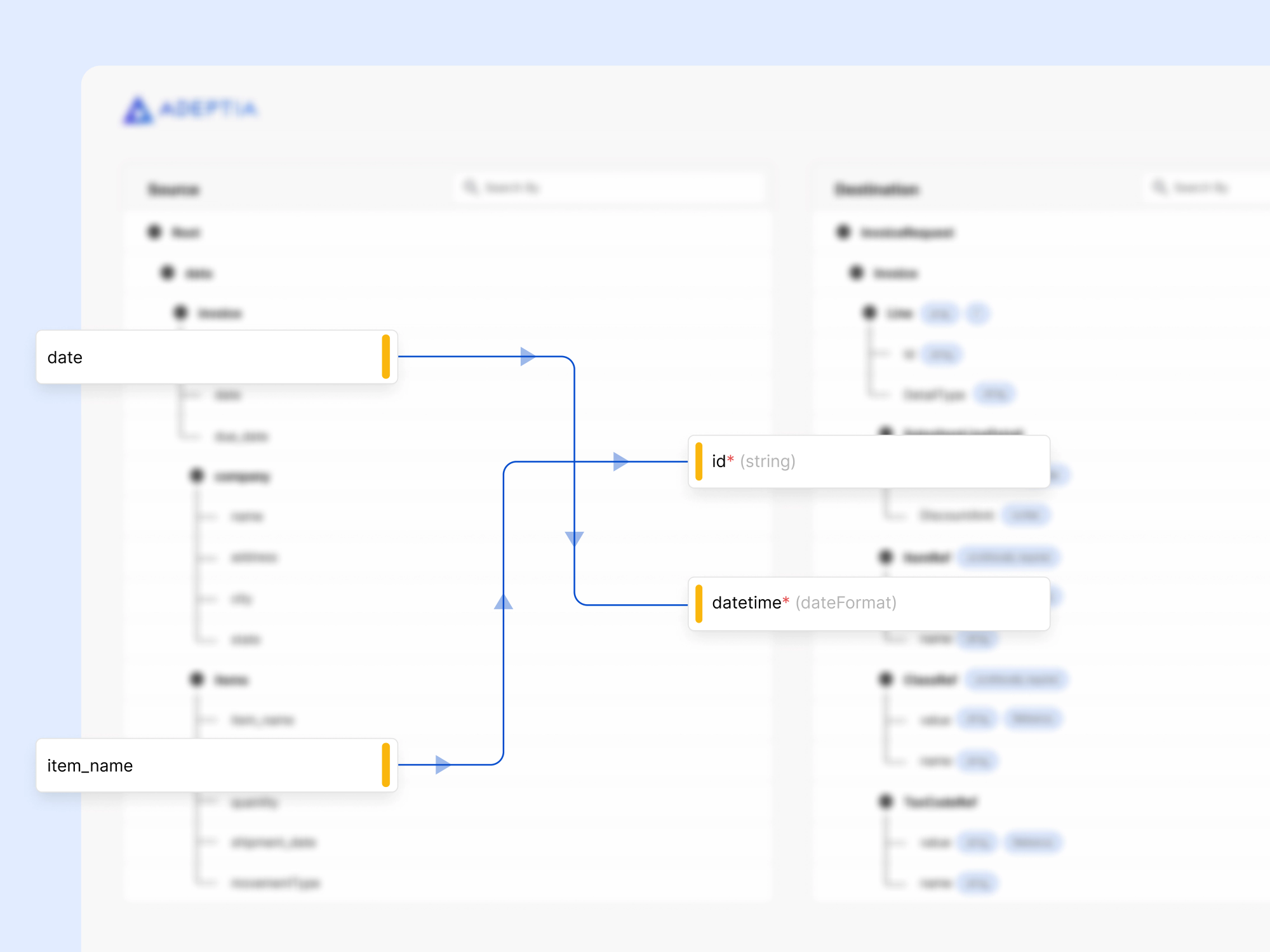The image size is (1270, 952).
Task: Click the yellow connector handle on date card
Action: click(385, 357)
